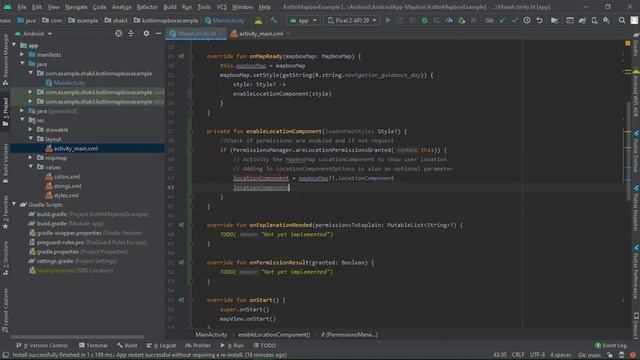This screenshot has height=360, width=640.
Task: Click the yellow inspection warning indicator
Action: click(628, 43)
